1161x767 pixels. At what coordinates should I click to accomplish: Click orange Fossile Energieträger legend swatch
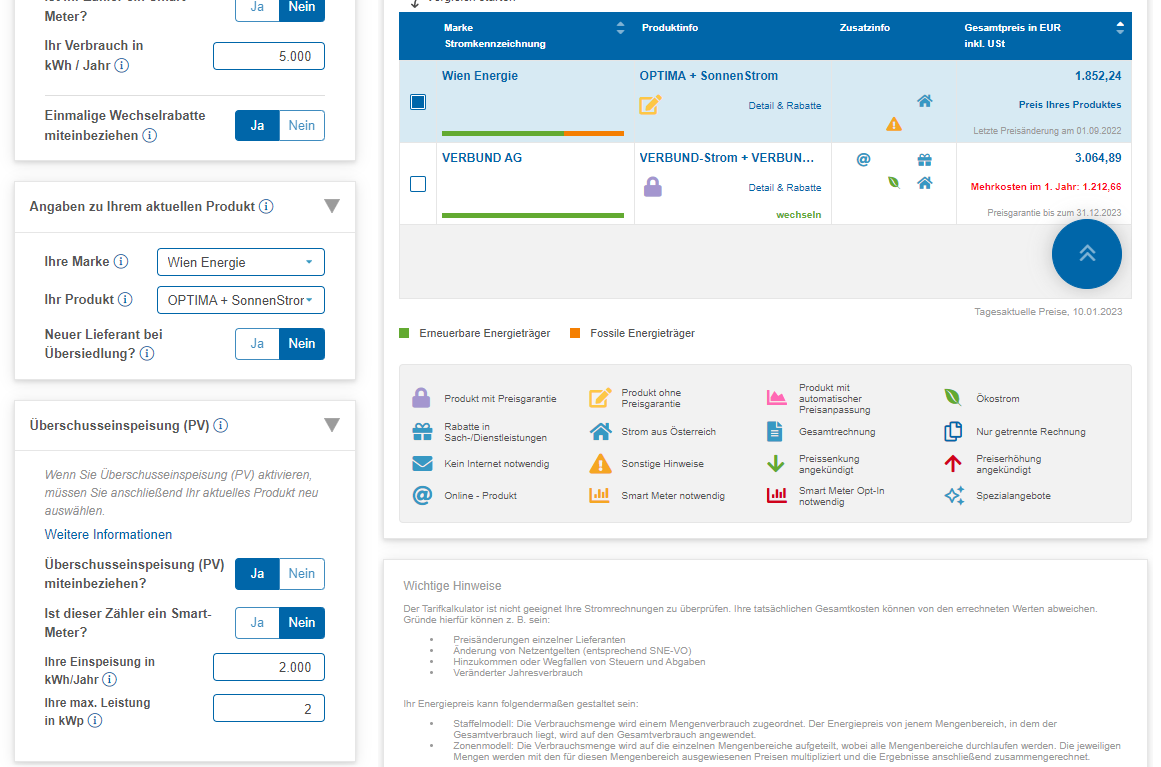click(575, 333)
